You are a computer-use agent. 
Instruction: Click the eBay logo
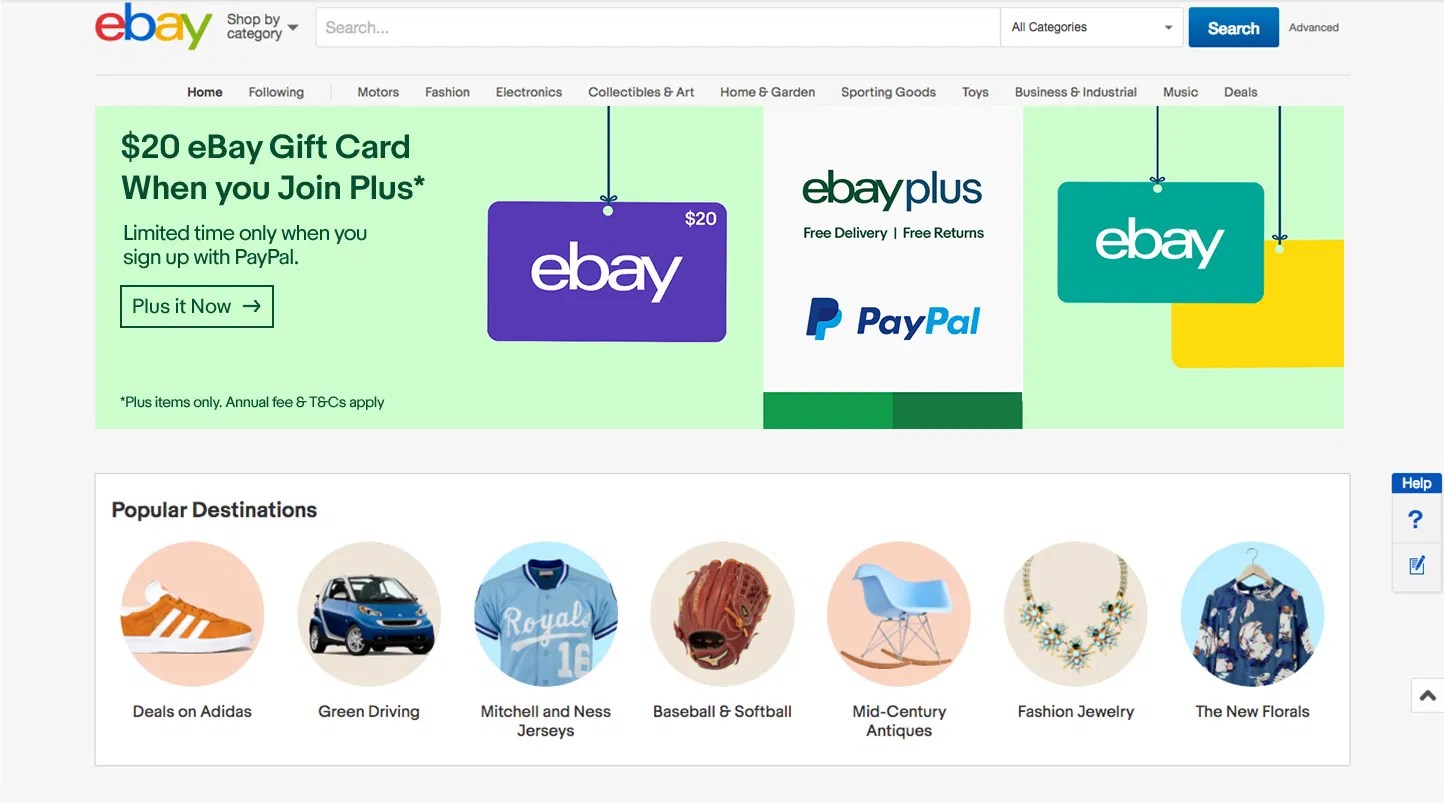pyautogui.click(x=154, y=26)
